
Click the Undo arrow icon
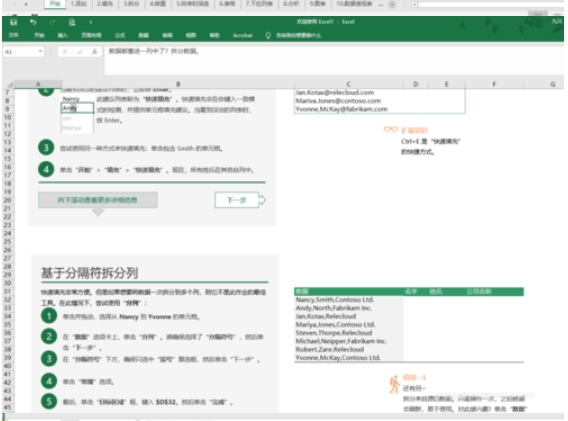point(33,22)
